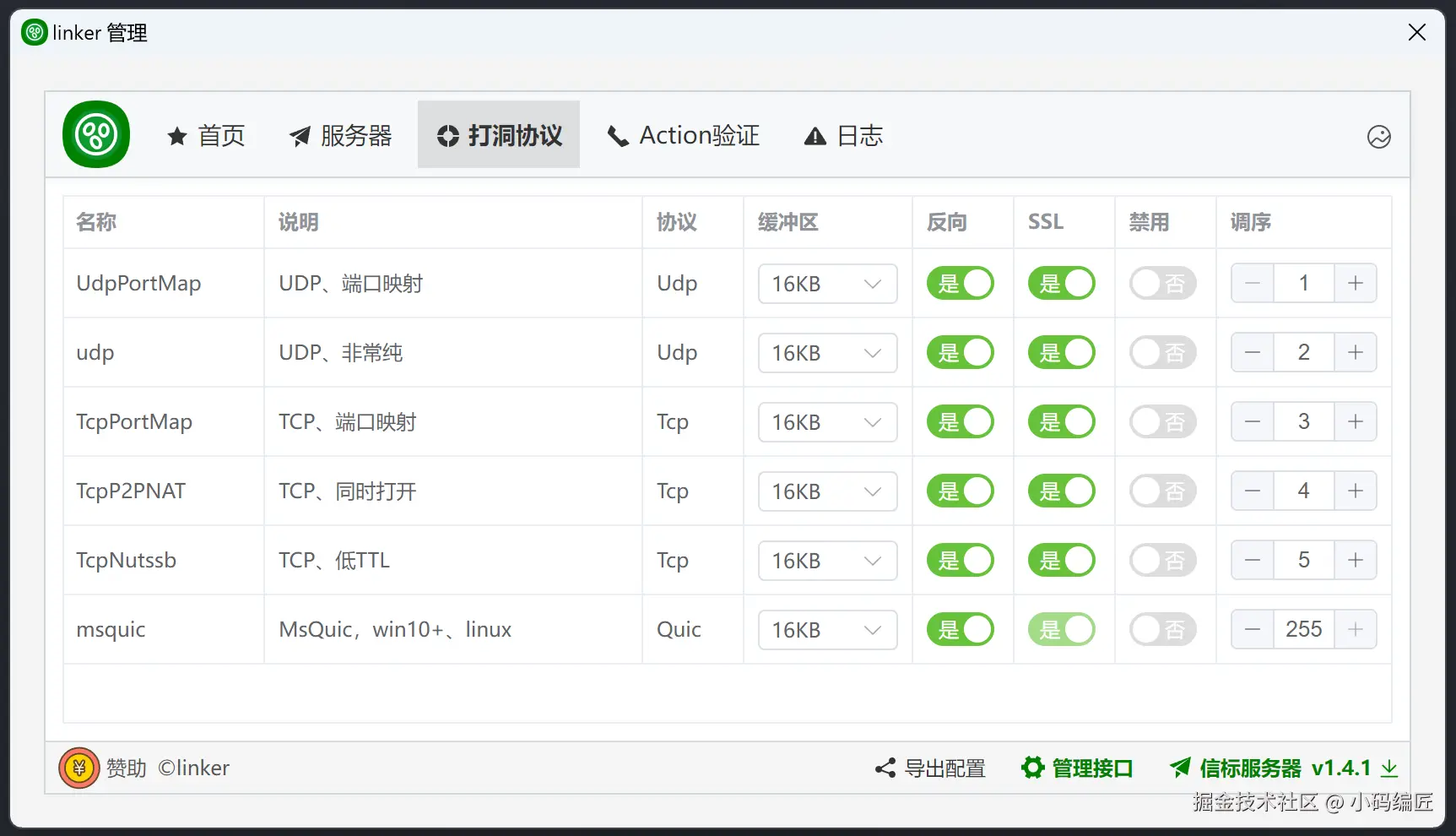Open the Action验证 tab

coord(684,135)
